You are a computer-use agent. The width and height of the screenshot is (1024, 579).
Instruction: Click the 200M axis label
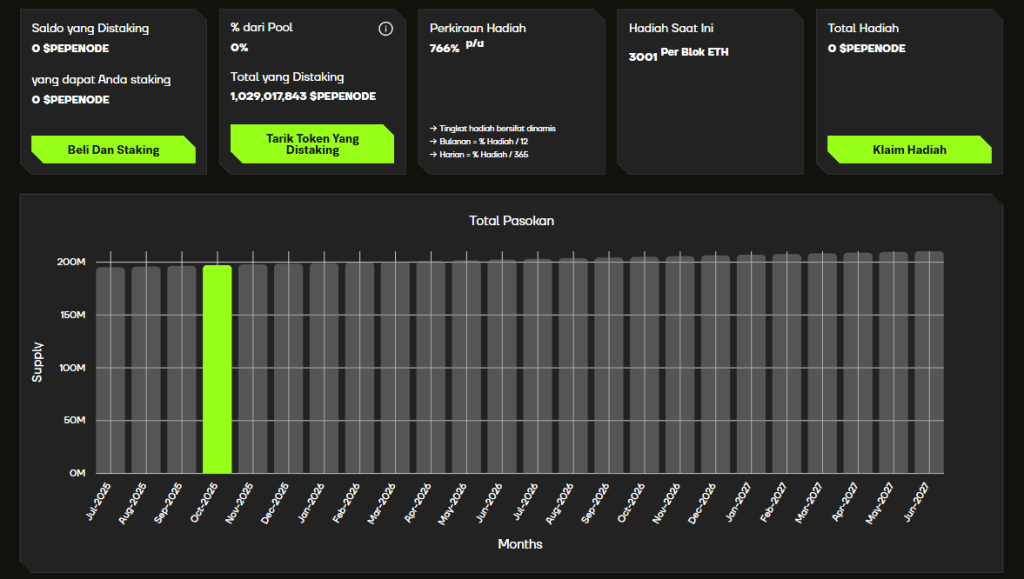71,262
